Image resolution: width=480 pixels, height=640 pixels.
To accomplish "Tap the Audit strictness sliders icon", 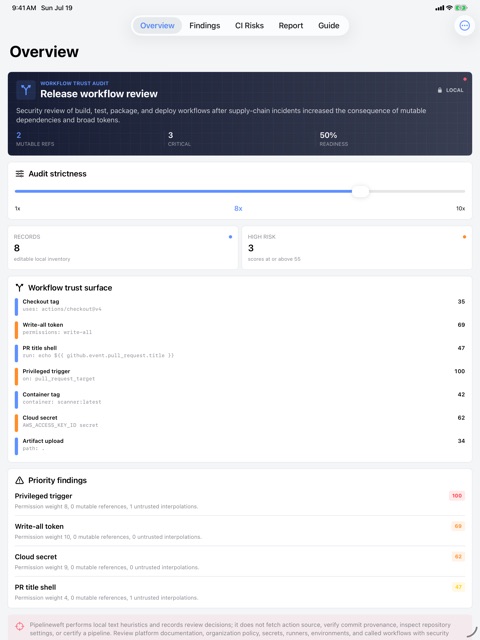I will [20, 174].
